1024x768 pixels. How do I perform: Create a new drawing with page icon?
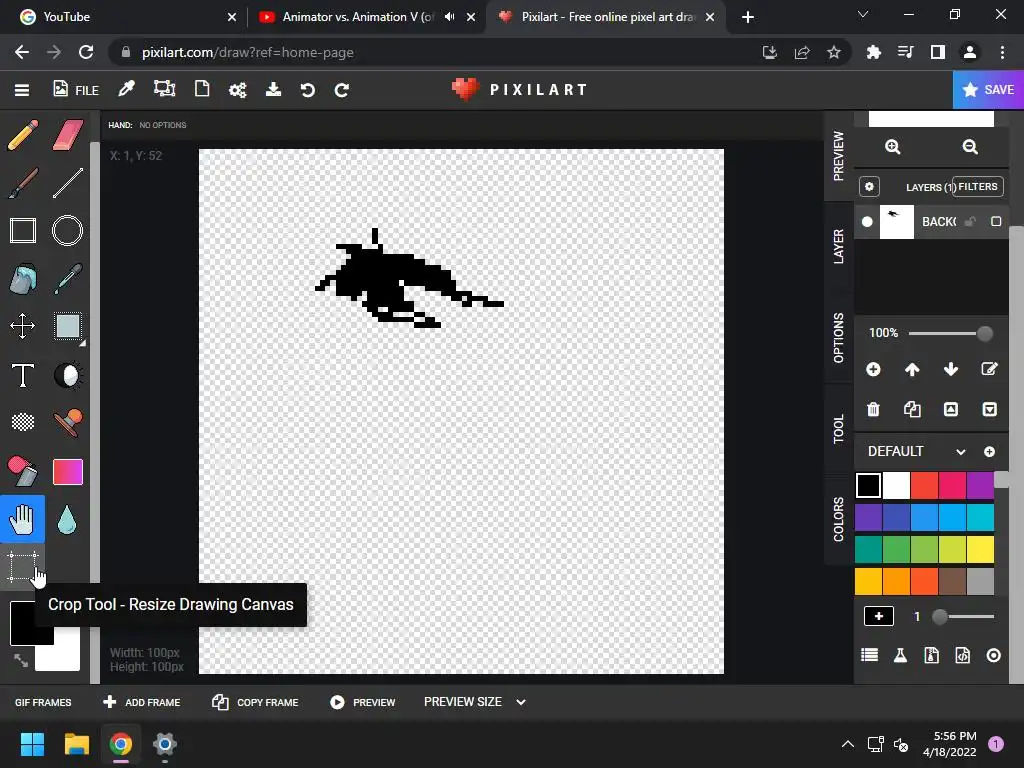[202, 89]
